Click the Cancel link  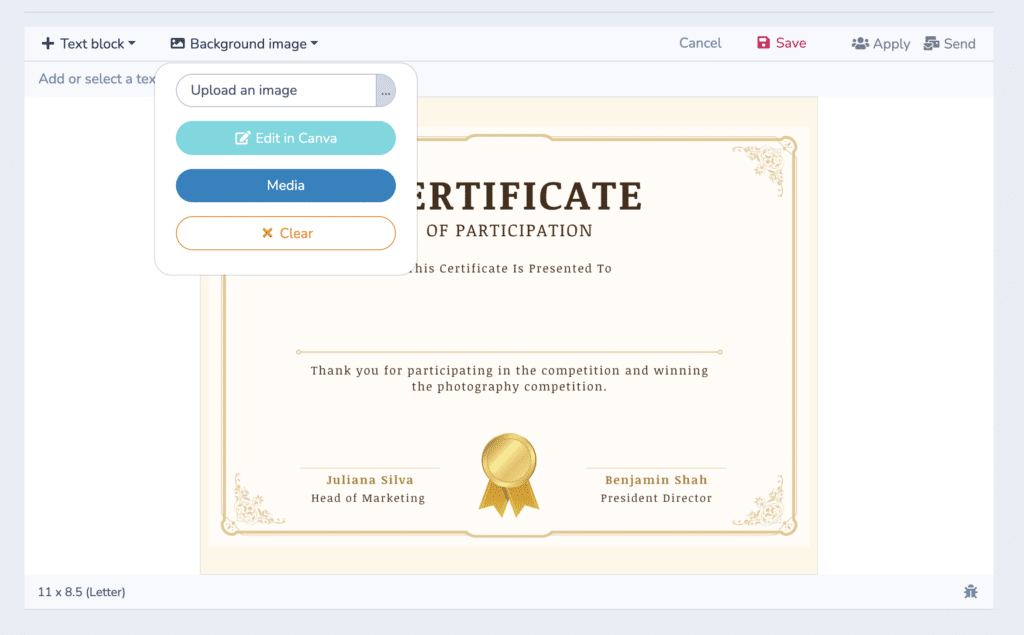(x=699, y=43)
